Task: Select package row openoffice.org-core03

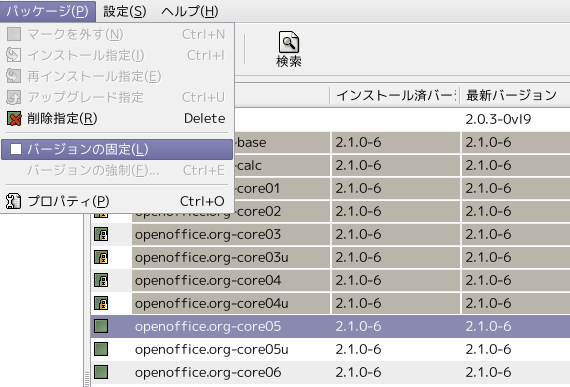Action: tap(330, 234)
